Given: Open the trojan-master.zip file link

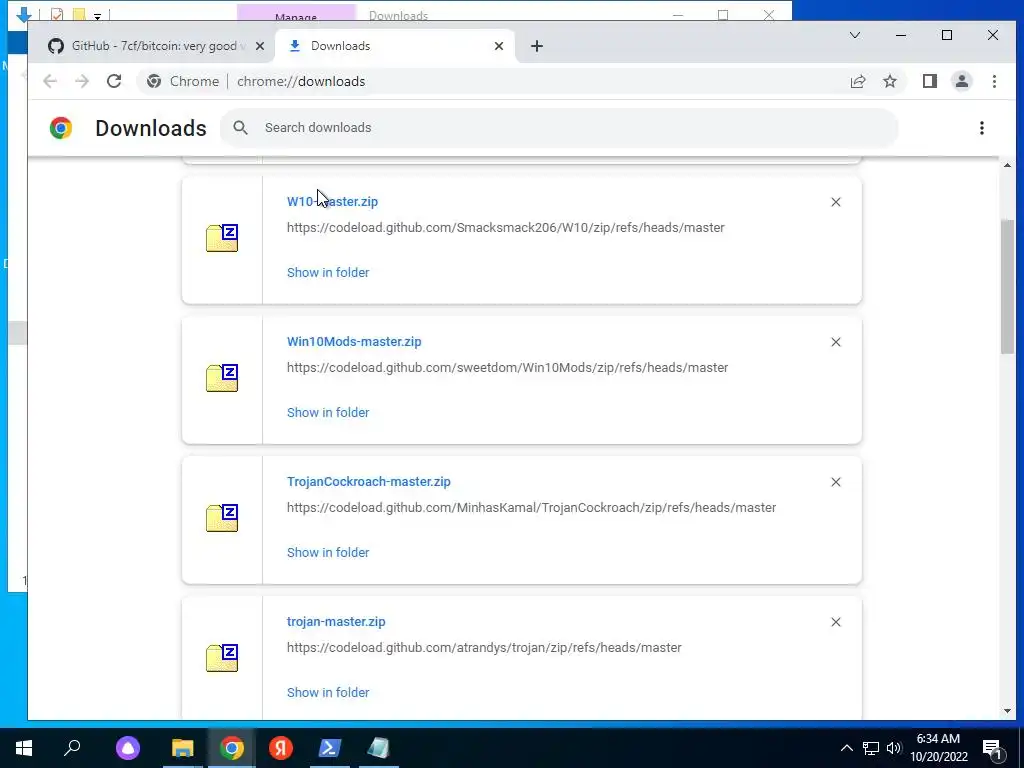Looking at the screenshot, I should [336, 622].
